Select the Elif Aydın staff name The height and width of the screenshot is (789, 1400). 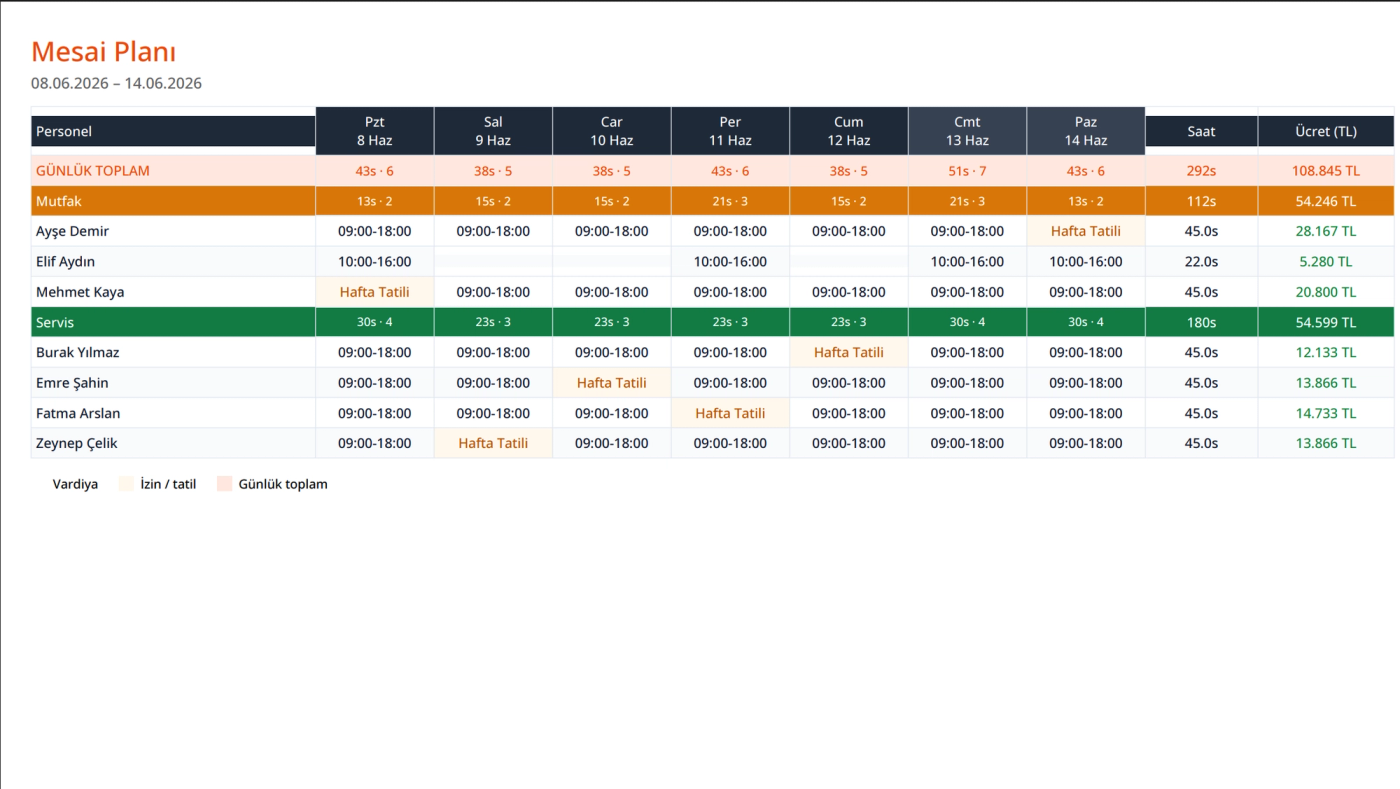65,262
